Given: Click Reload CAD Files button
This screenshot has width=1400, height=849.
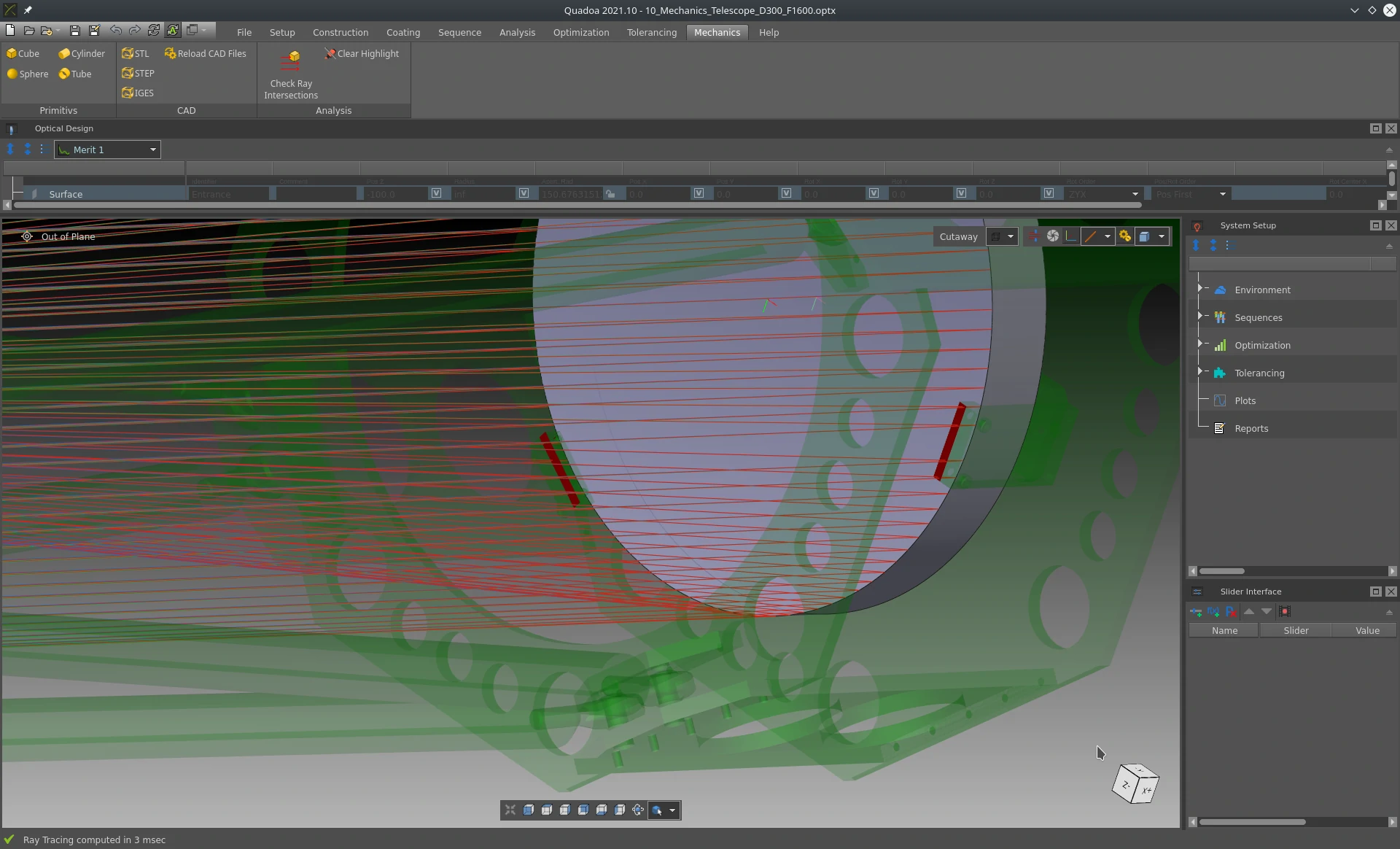Looking at the screenshot, I should pos(205,53).
